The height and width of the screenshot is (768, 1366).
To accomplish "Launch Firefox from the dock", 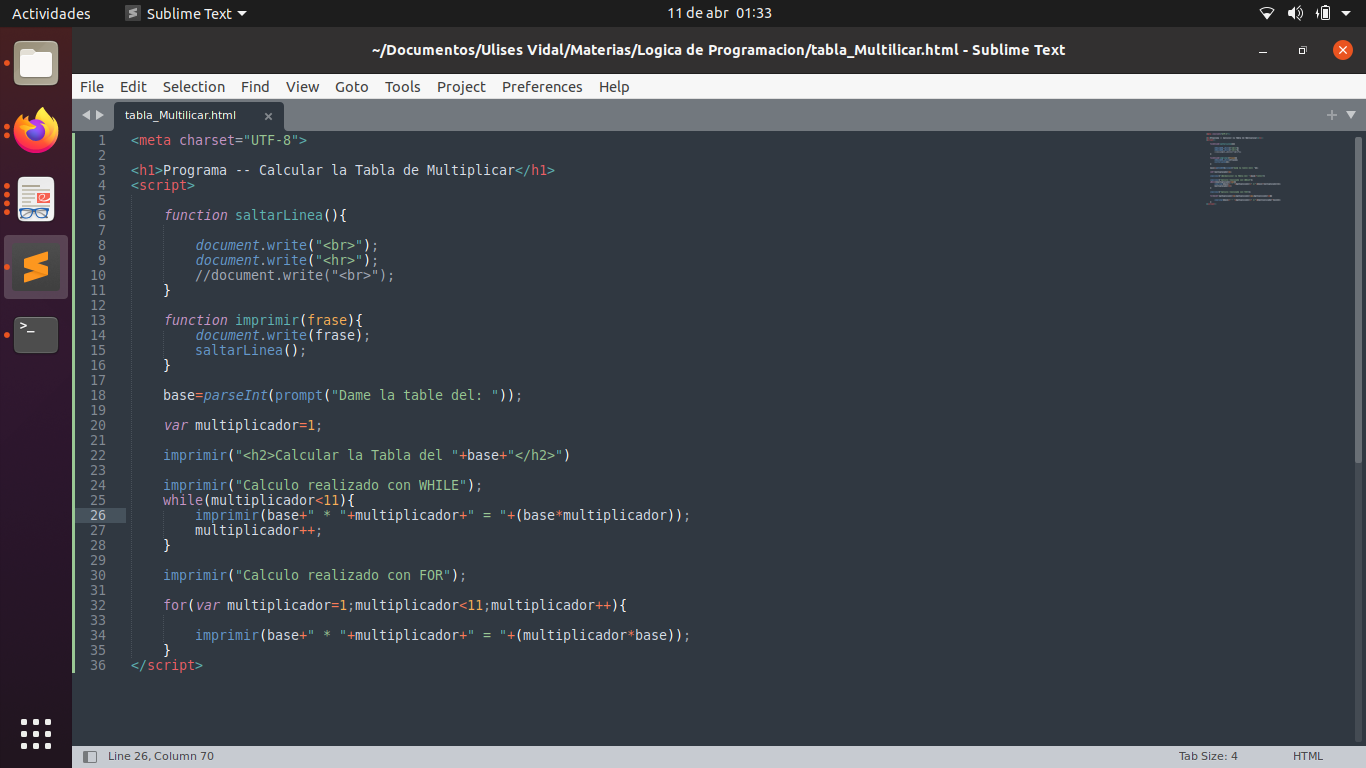I will click(x=36, y=131).
